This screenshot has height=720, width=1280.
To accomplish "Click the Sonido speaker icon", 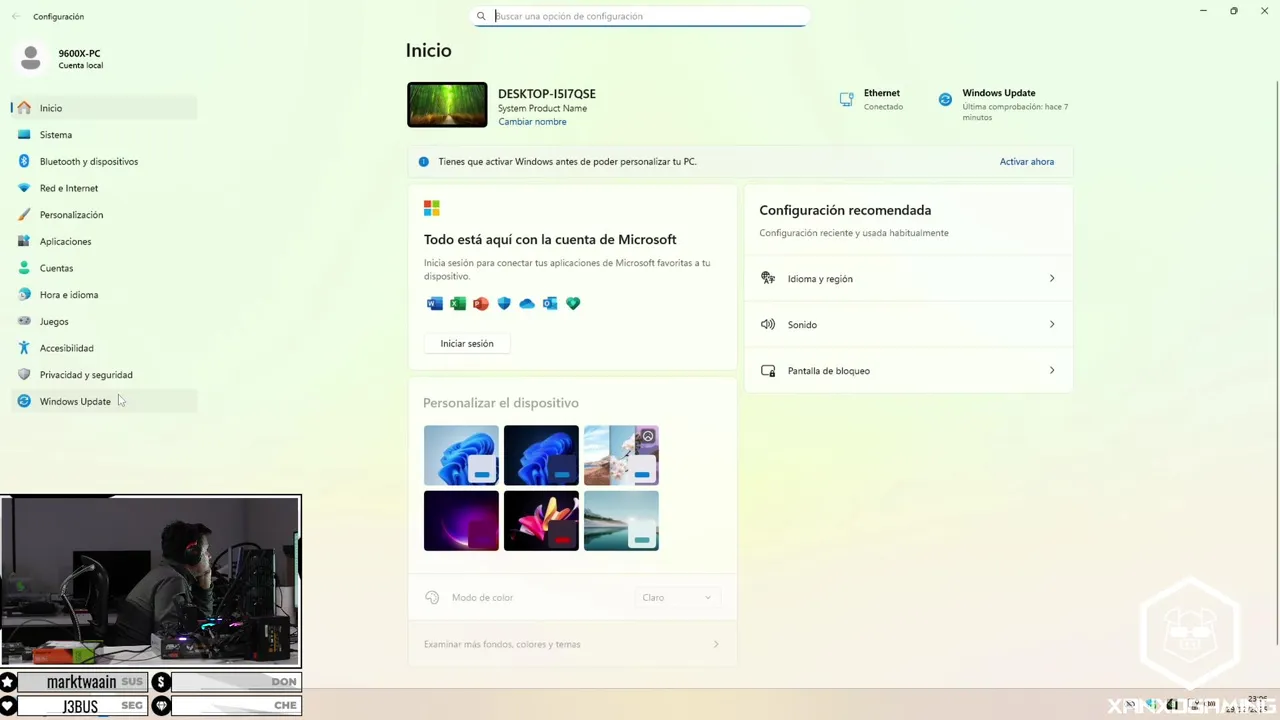I will tap(768, 324).
